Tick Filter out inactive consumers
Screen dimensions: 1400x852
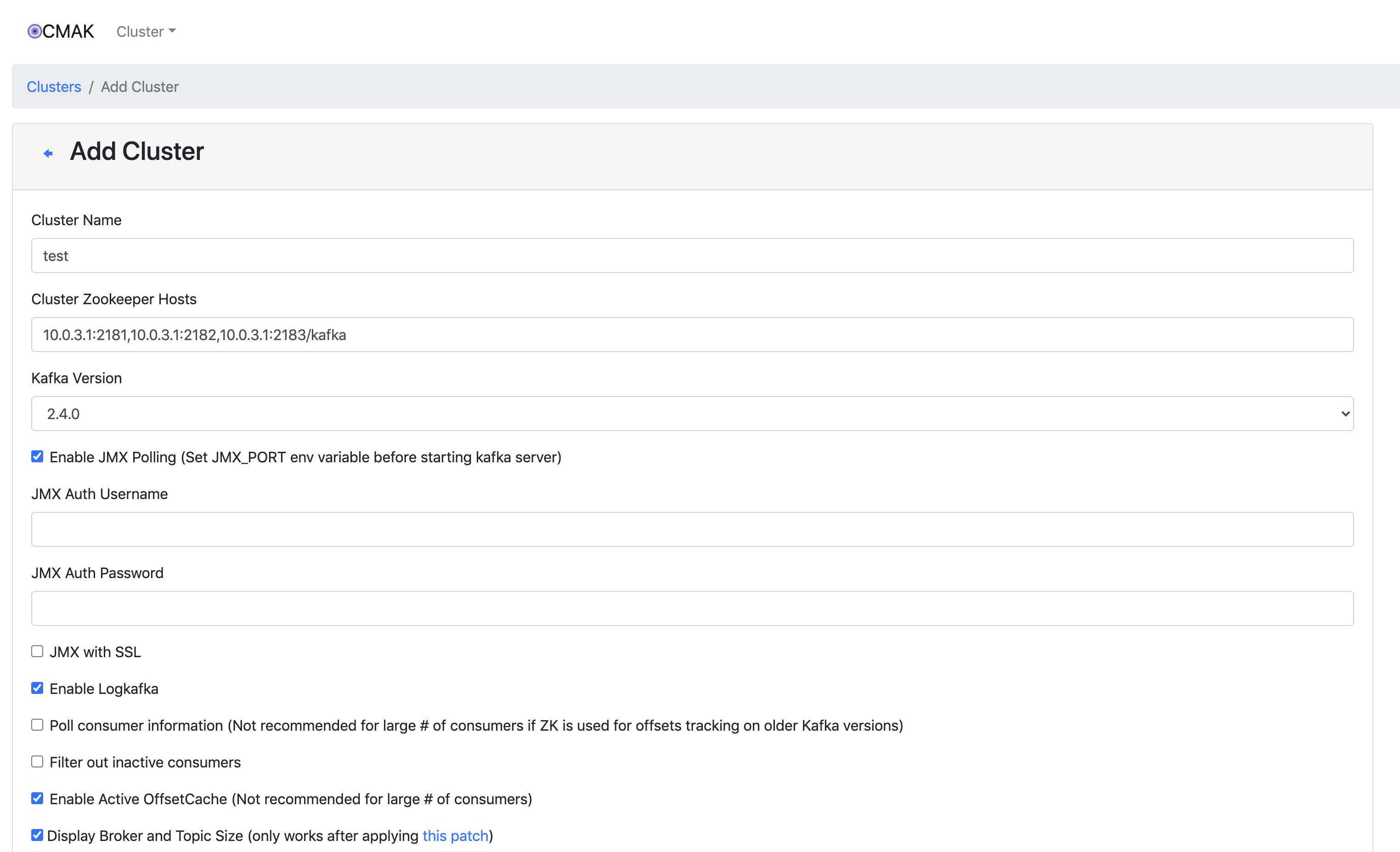tap(38, 761)
